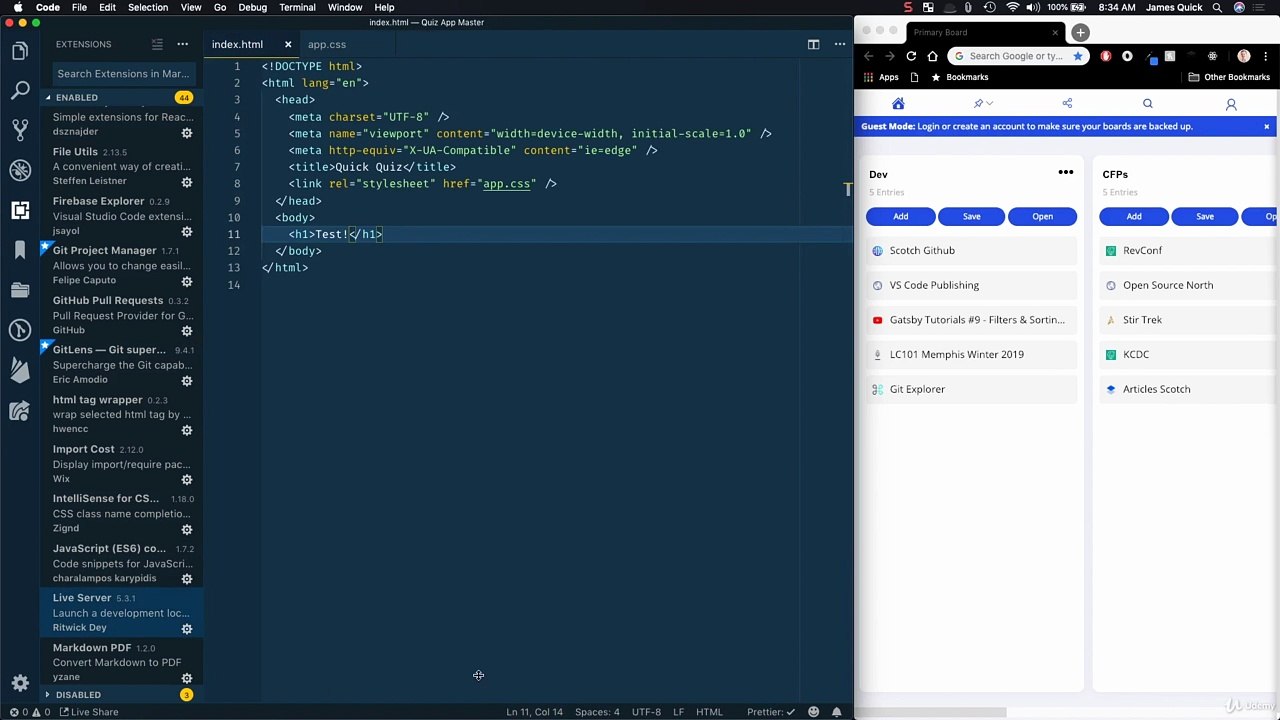
Task: Change the HTML language mode
Action: tap(709, 712)
